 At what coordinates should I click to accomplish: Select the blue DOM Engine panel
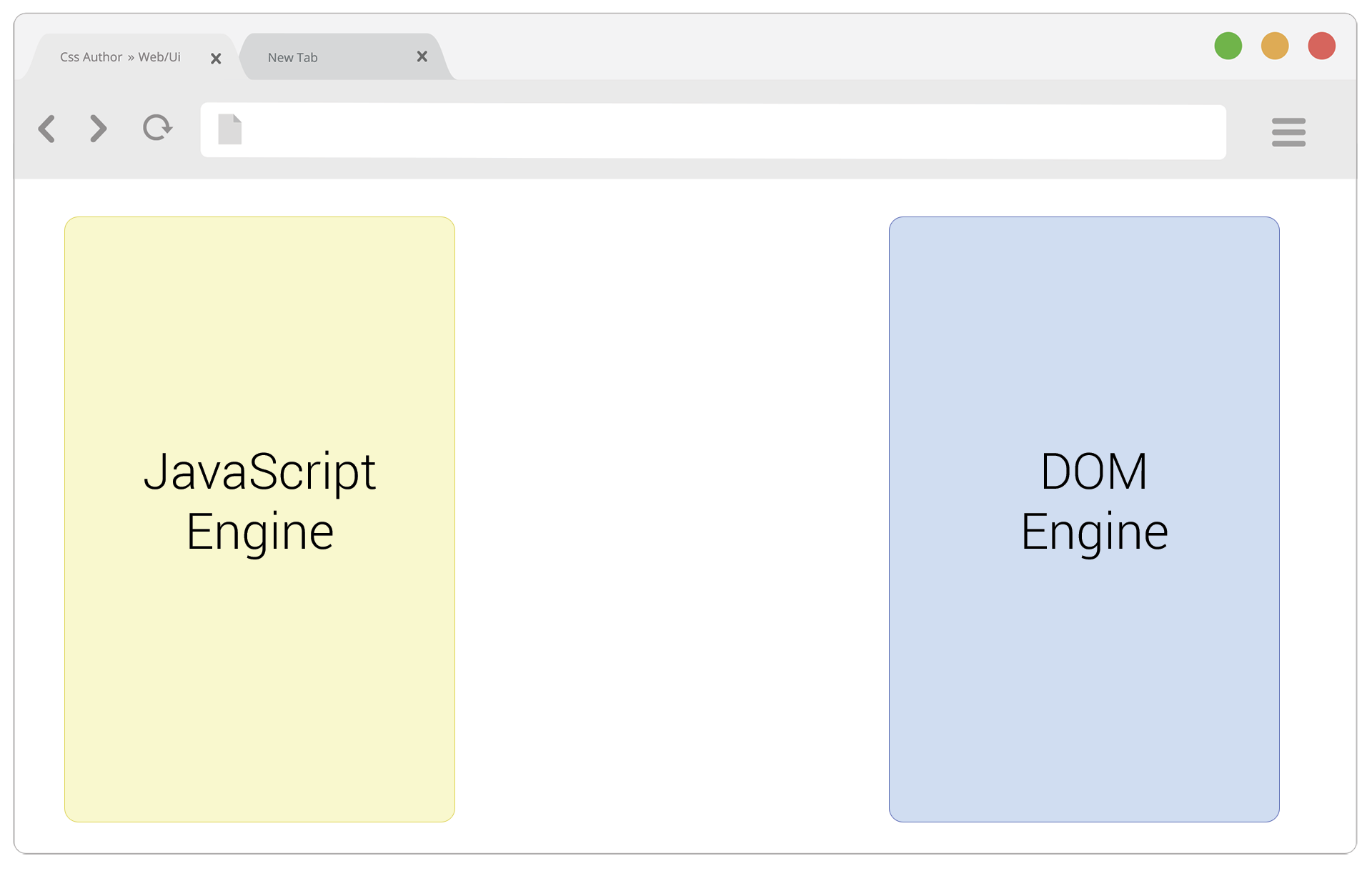point(1083,679)
